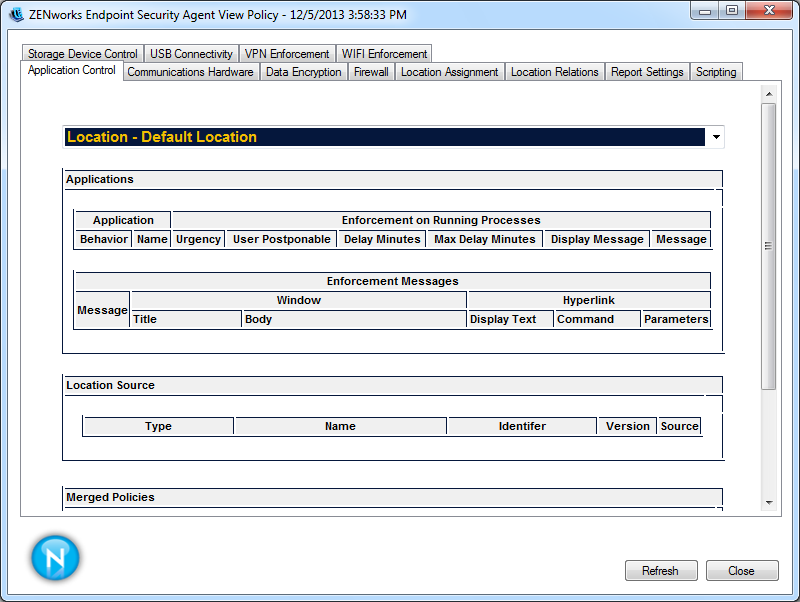
Task: Click the Window group header
Action: click(299, 300)
